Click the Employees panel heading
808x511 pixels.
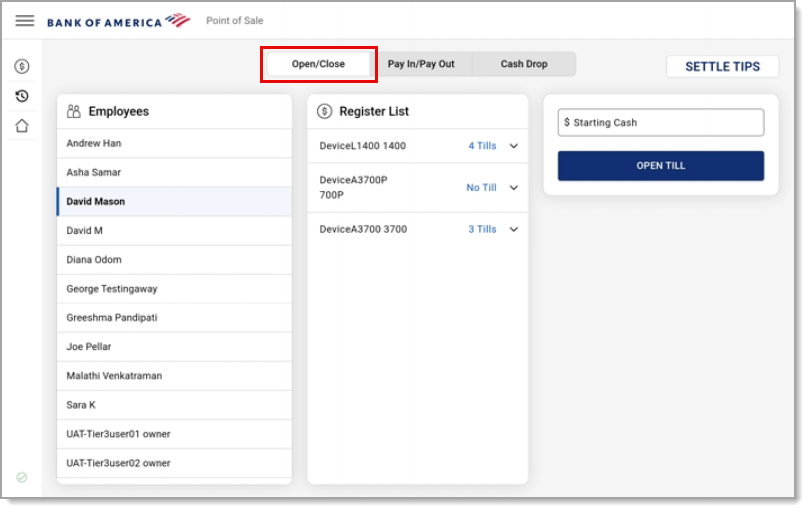tap(119, 111)
